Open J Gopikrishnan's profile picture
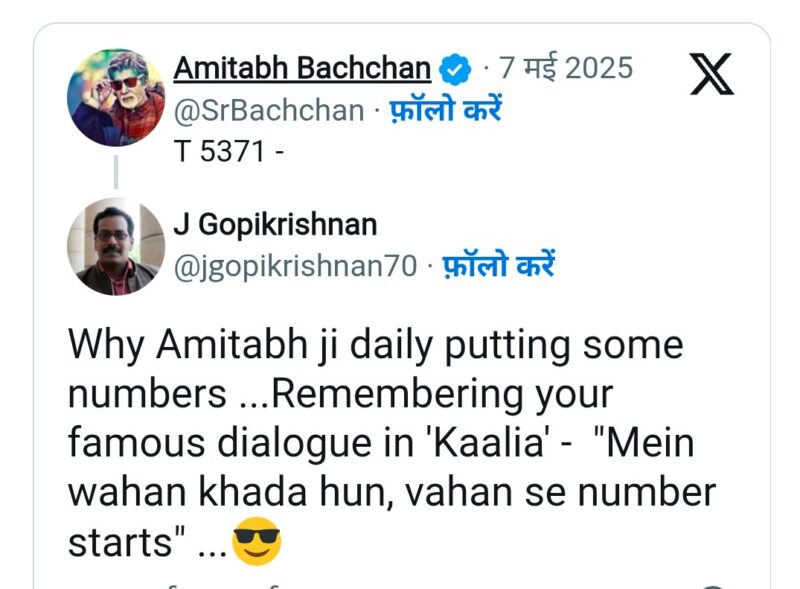The image size is (800, 589). (x=116, y=247)
